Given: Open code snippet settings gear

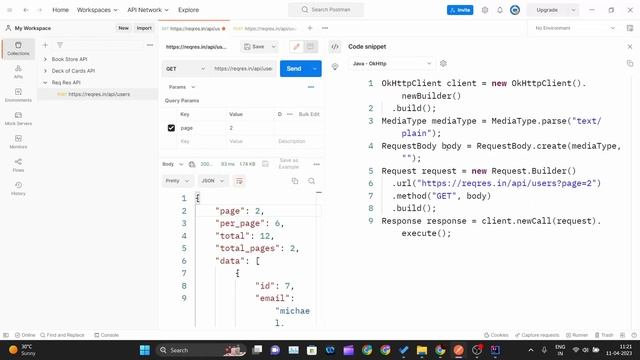Looking at the screenshot, I should [x=443, y=63].
